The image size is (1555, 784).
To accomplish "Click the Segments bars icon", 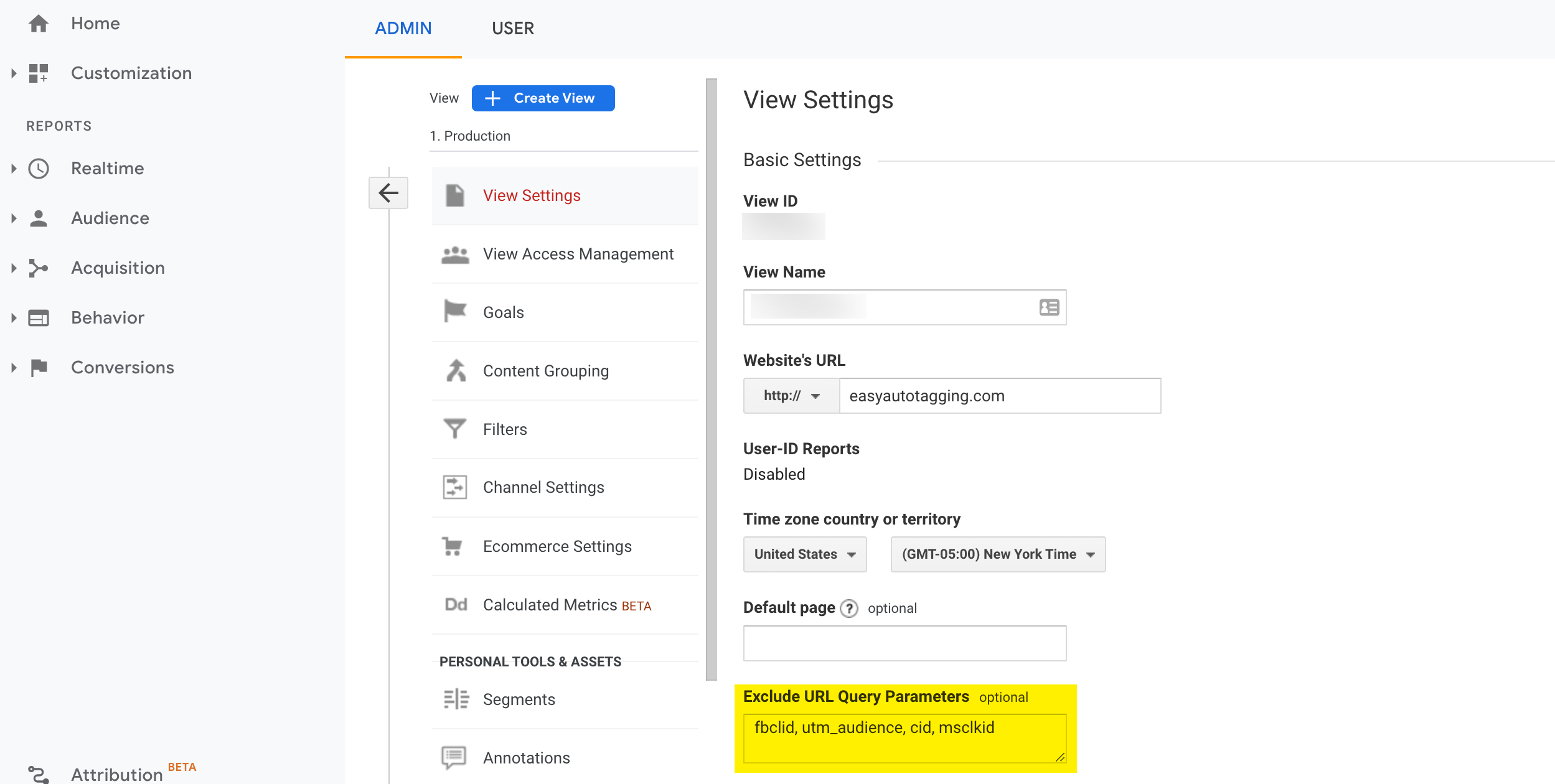I will click(x=456, y=699).
